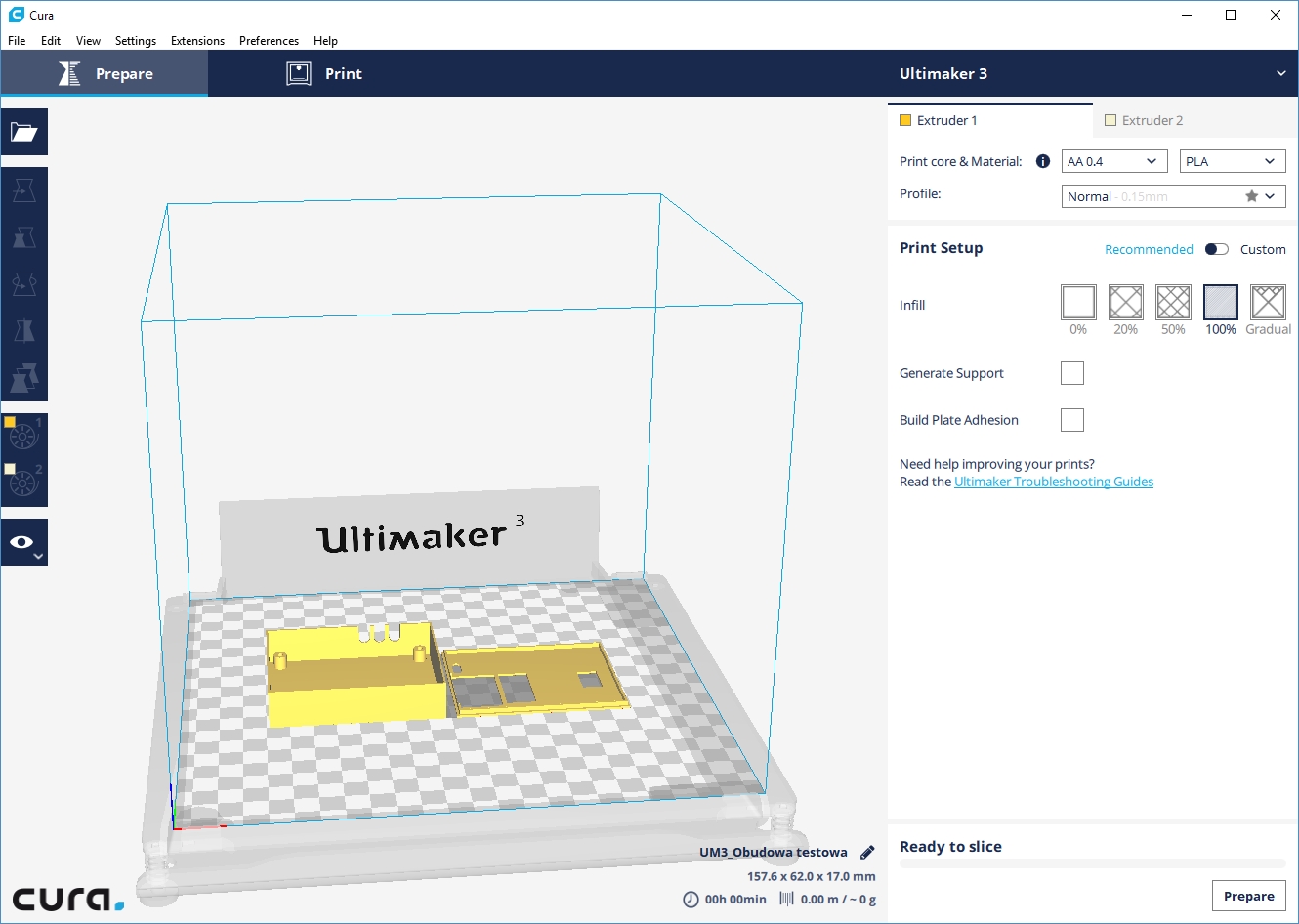
Task: Open the AA 0.4 print core dropdown
Action: (x=1114, y=161)
